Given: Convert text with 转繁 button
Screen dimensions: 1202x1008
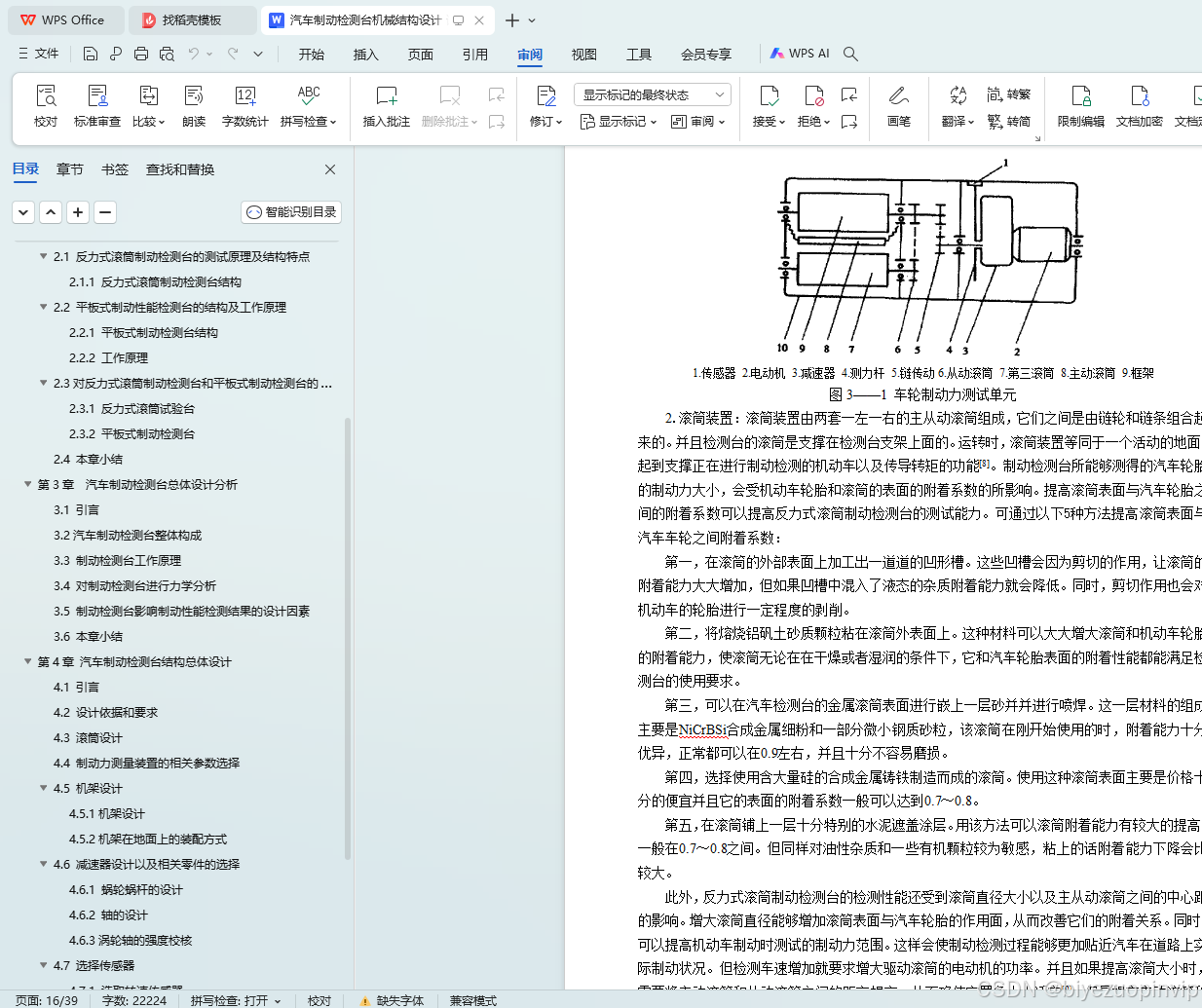Looking at the screenshot, I should pos(1009,94).
